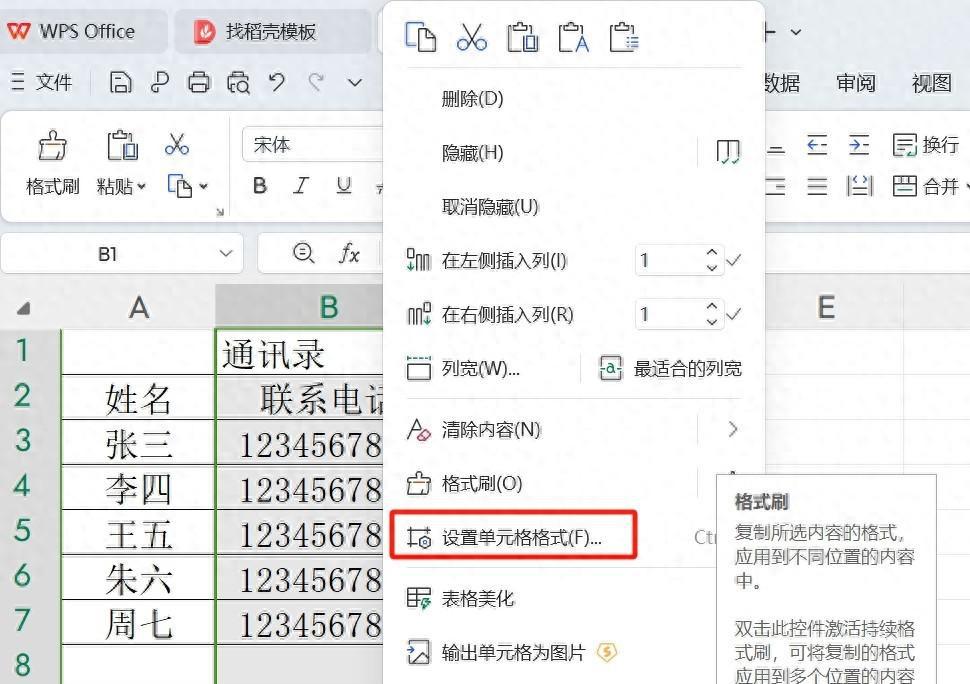Choose 列宽(W)... menu item
This screenshot has height=684, width=970.
(464, 369)
